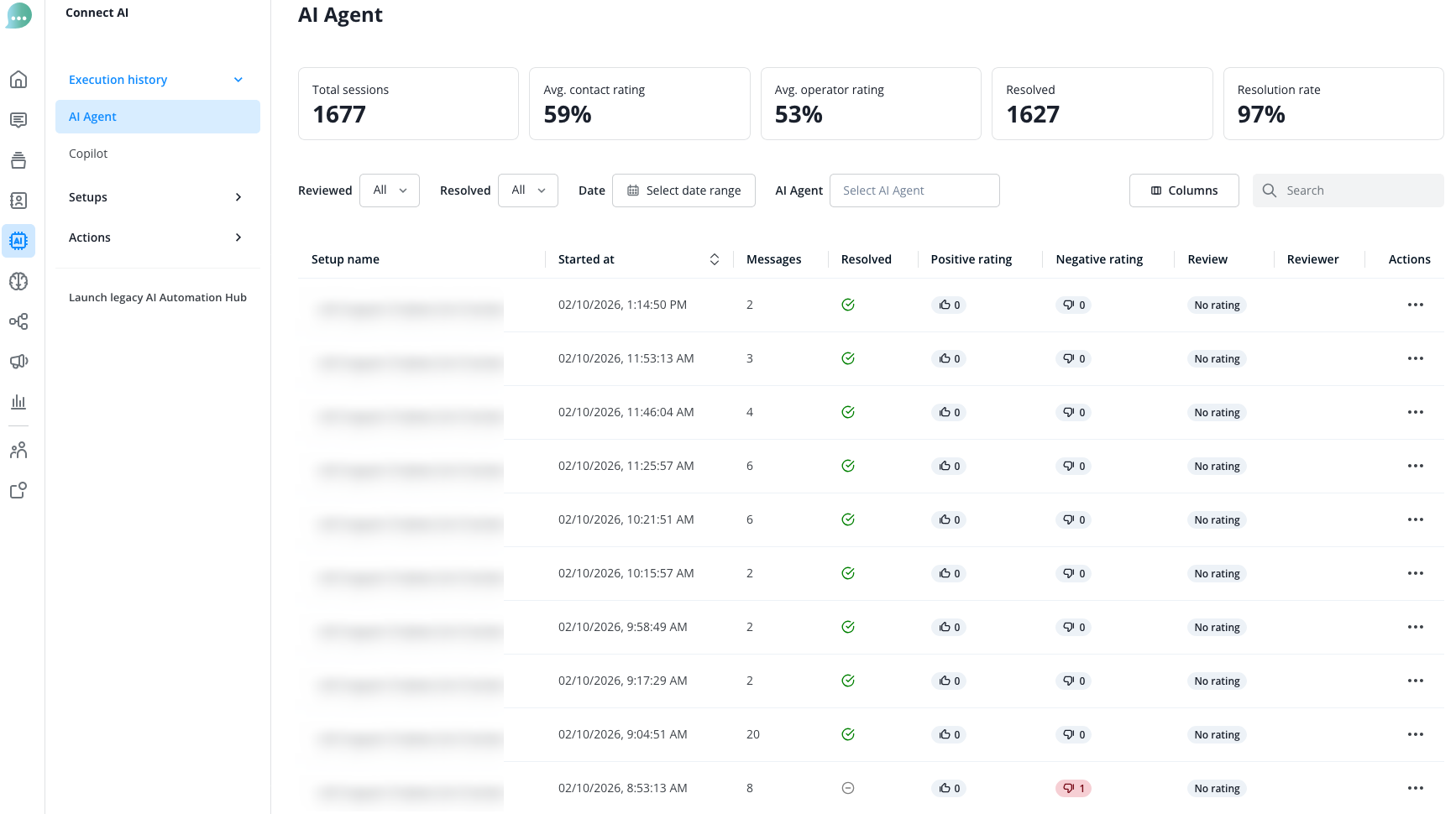Expand the Setups menu item
1456x814 pixels.
pyautogui.click(x=156, y=197)
